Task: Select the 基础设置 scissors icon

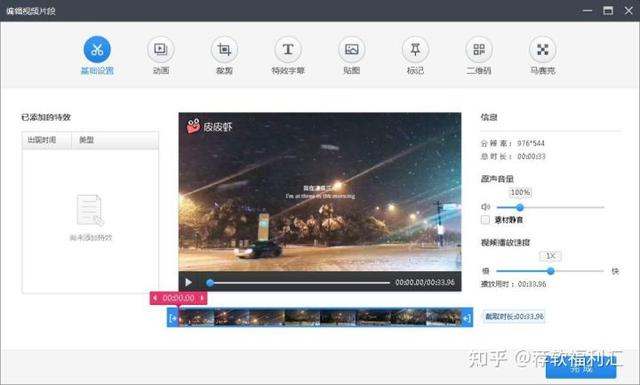Action: point(97,49)
